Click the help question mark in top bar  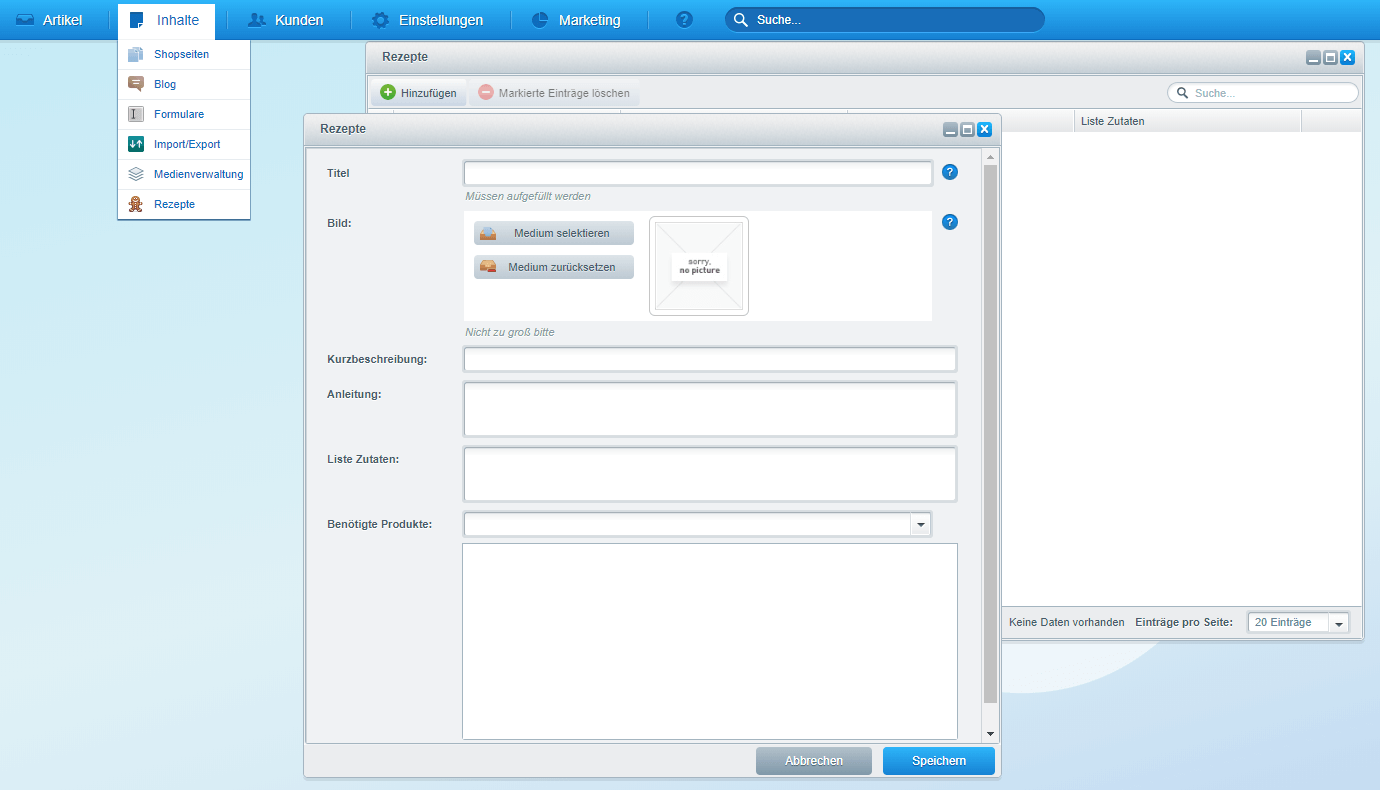684,20
